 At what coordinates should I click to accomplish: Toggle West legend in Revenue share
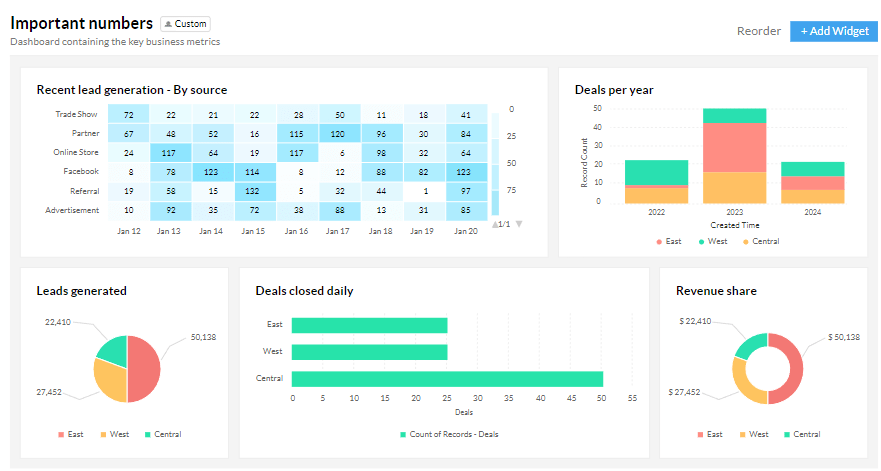point(754,434)
